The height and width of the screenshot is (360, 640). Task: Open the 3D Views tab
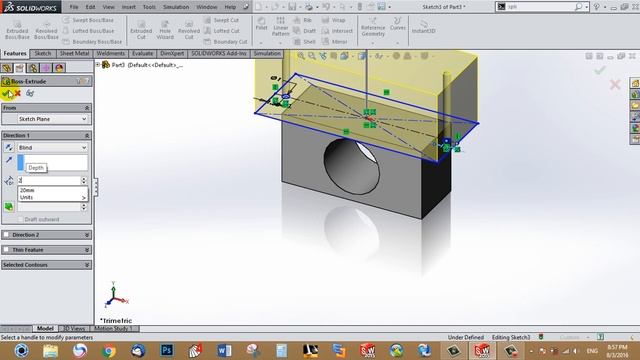click(74, 328)
